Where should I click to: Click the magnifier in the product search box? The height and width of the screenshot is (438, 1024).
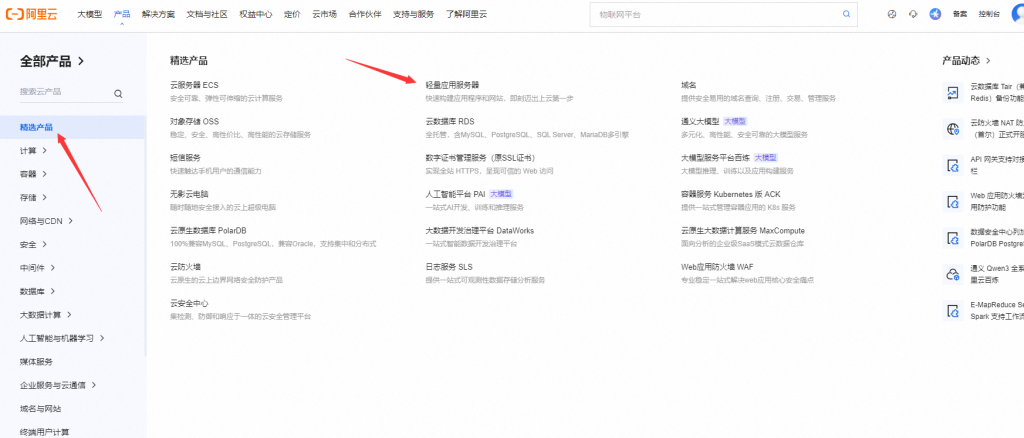[x=118, y=93]
